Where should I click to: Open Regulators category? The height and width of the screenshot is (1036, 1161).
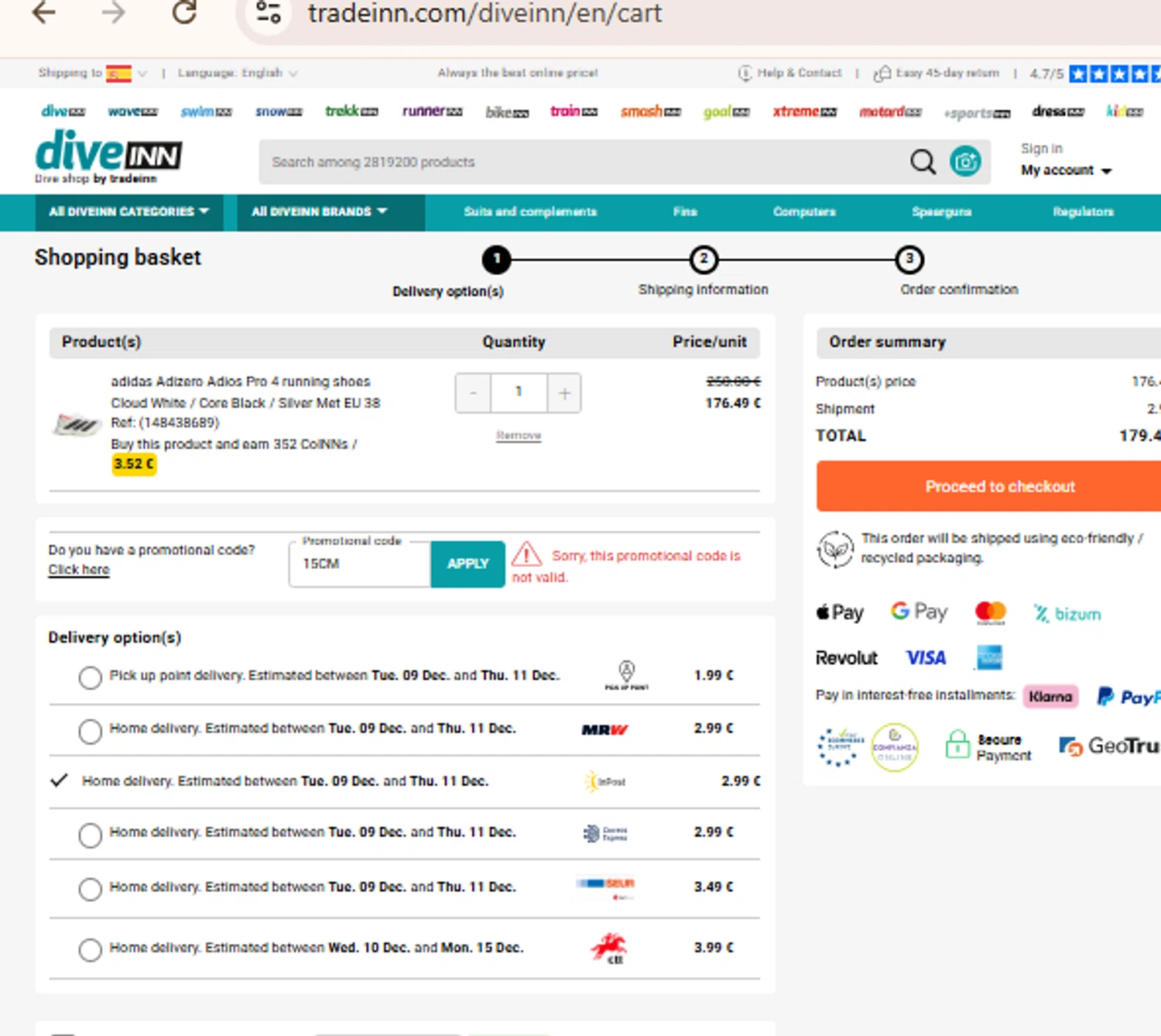pyautogui.click(x=1083, y=211)
